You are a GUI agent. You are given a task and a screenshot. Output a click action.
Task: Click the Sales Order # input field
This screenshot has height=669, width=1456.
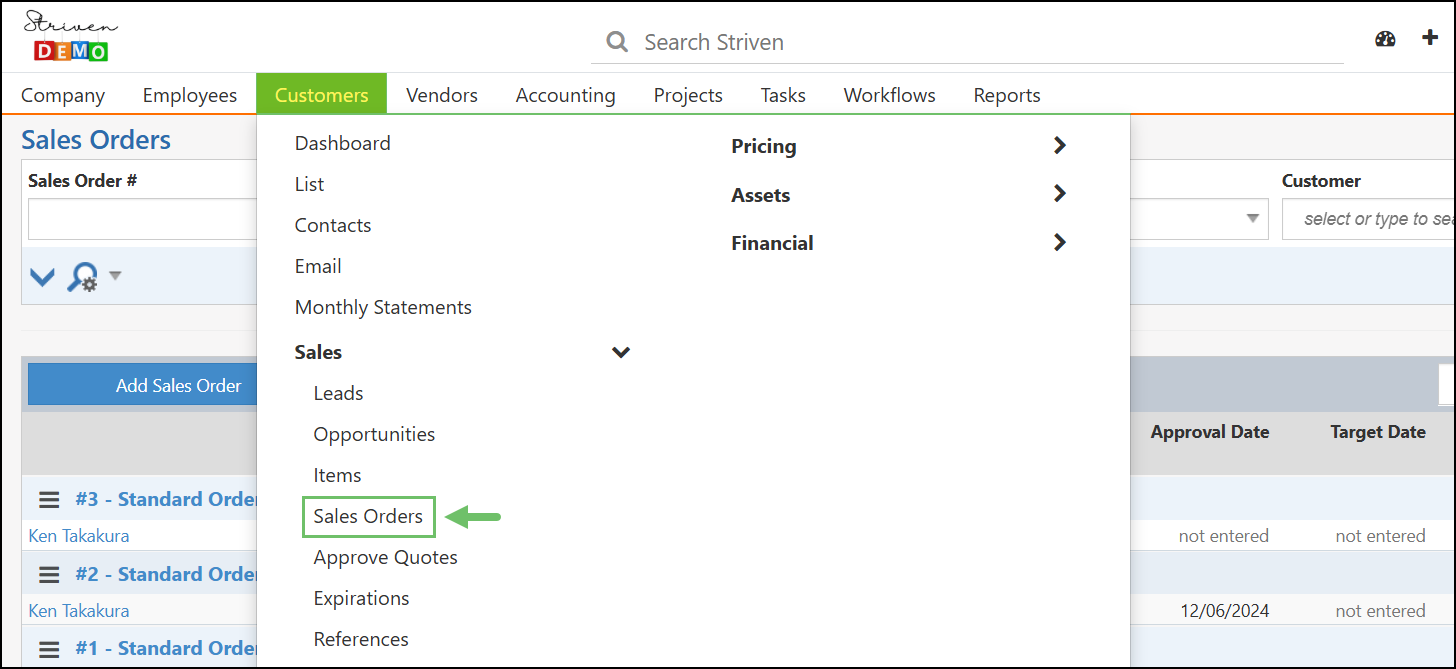point(142,219)
